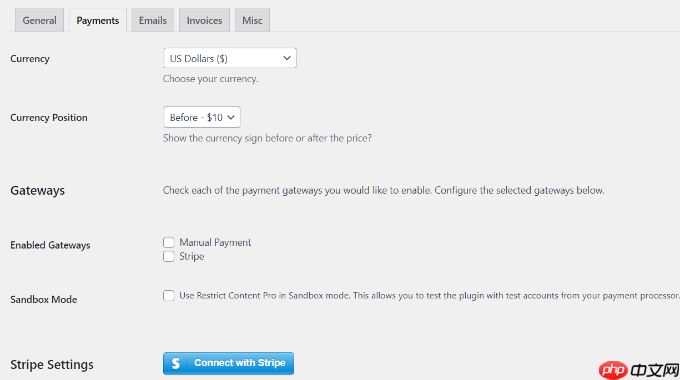The height and width of the screenshot is (380, 680).
Task: Enable the Manual Payment gateway checkbox
Action: (169, 242)
